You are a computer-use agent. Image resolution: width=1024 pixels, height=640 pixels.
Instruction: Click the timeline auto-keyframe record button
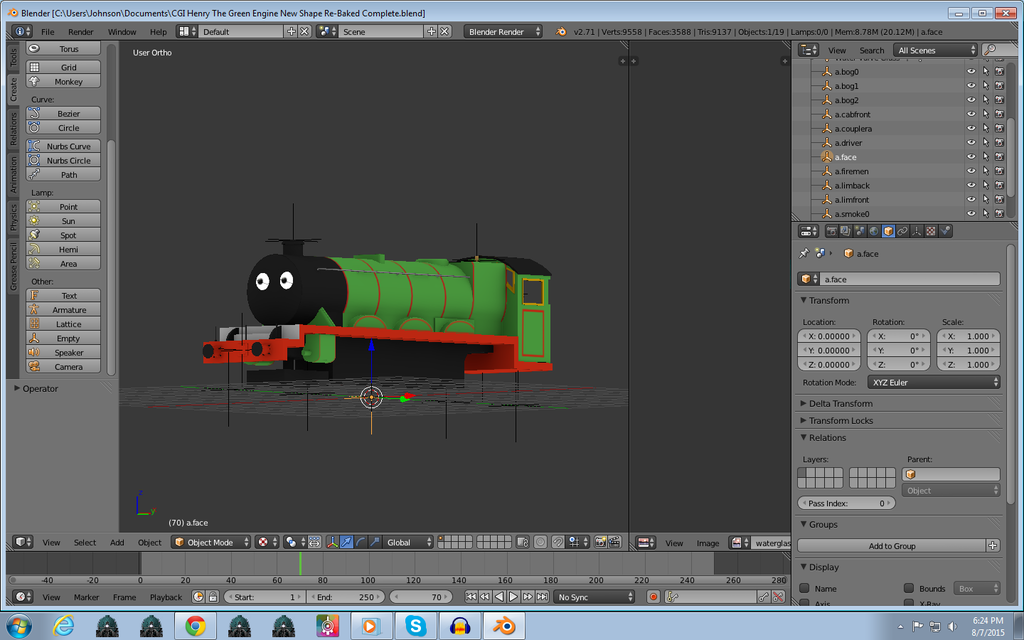[x=653, y=597]
